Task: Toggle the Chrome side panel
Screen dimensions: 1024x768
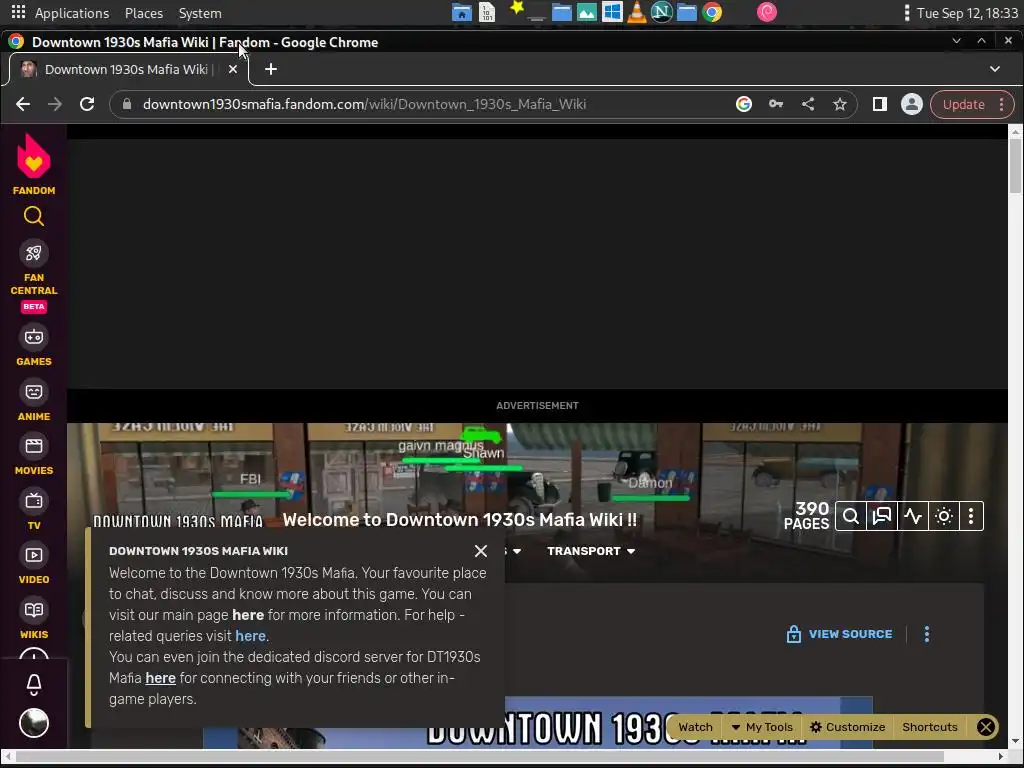Action: 880,104
